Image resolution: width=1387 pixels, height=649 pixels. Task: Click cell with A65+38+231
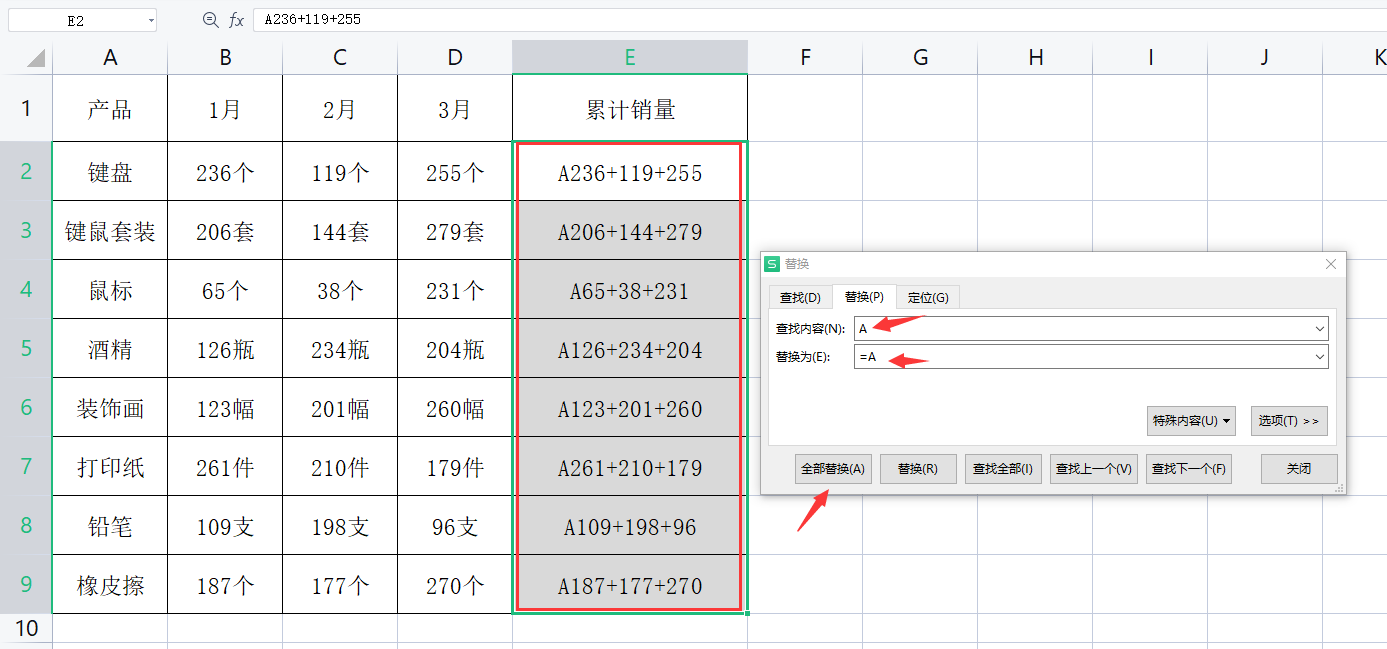630,291
